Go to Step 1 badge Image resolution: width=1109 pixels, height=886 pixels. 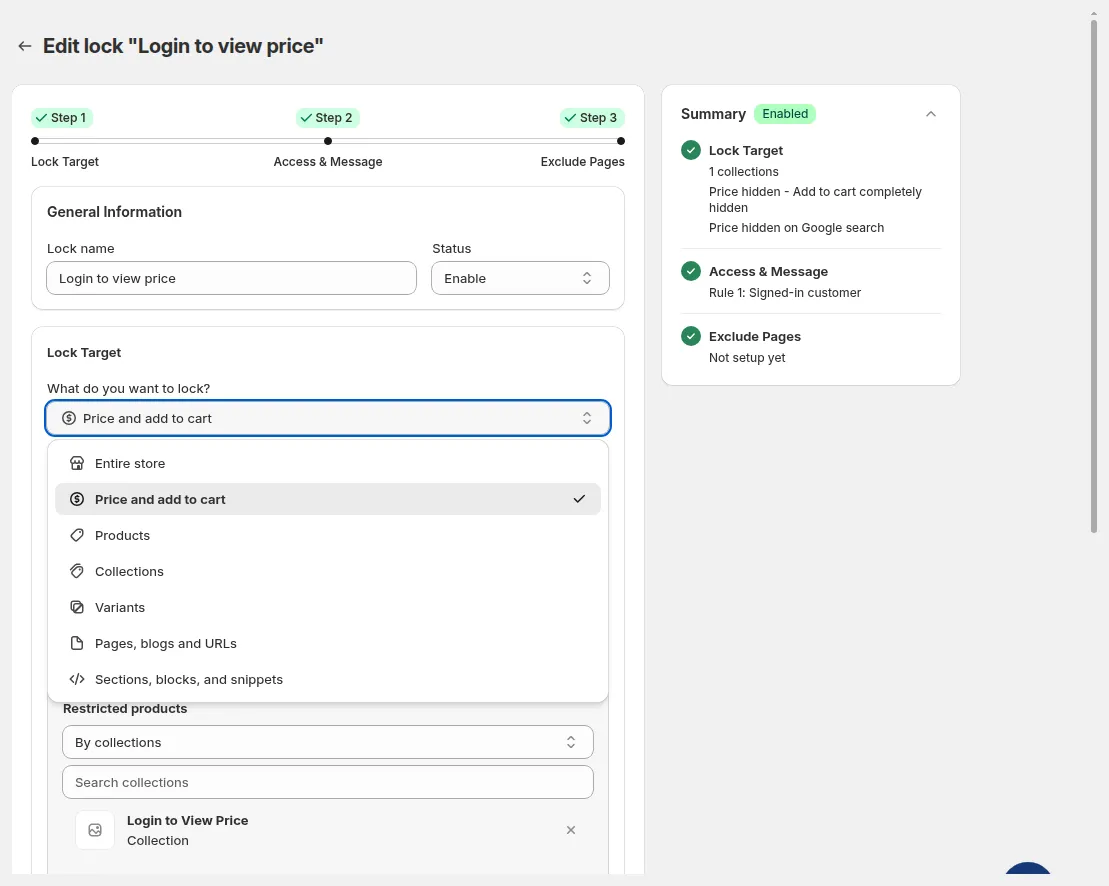click(62, 117)
